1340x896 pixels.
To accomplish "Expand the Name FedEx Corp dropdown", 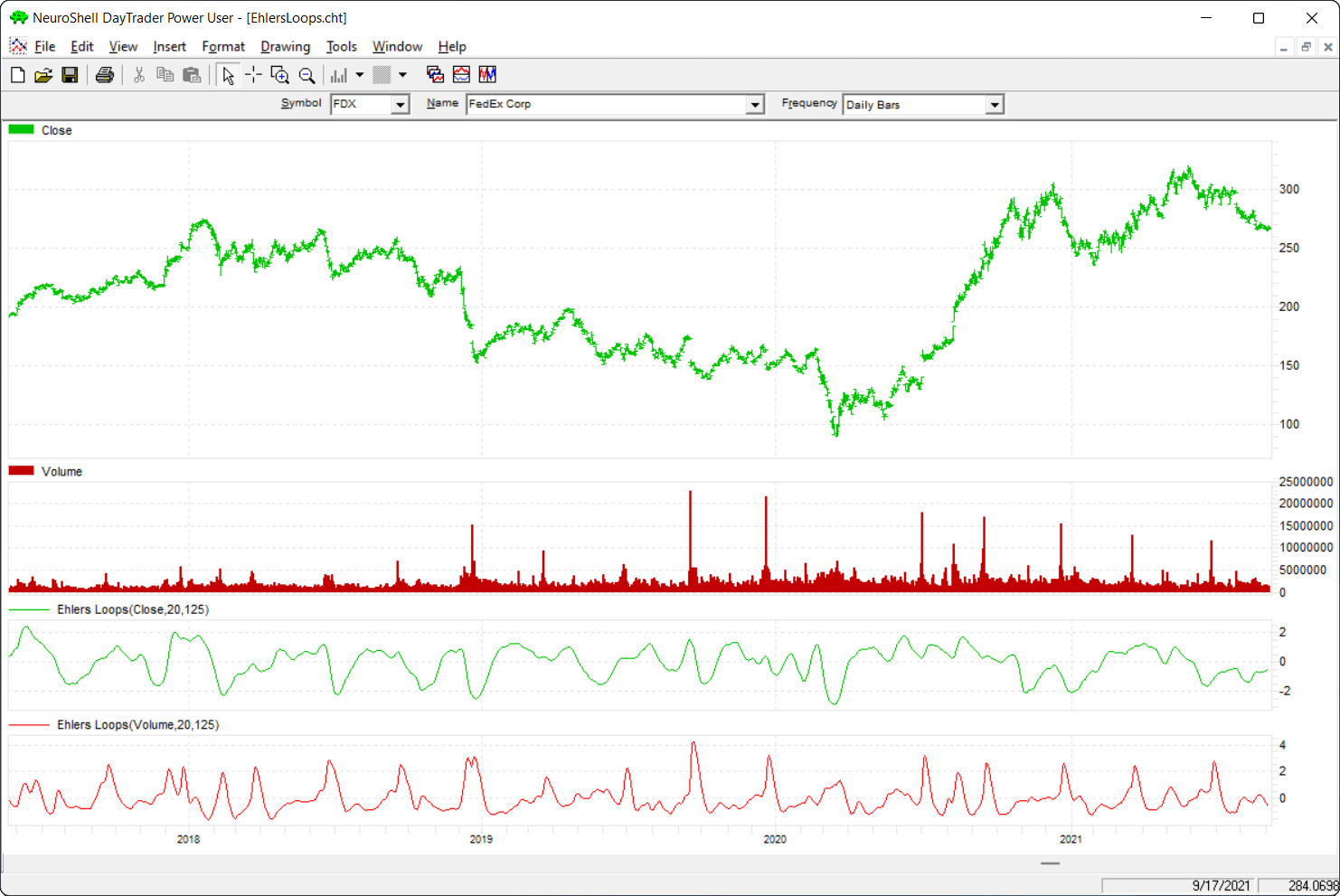I will point(755,105).
